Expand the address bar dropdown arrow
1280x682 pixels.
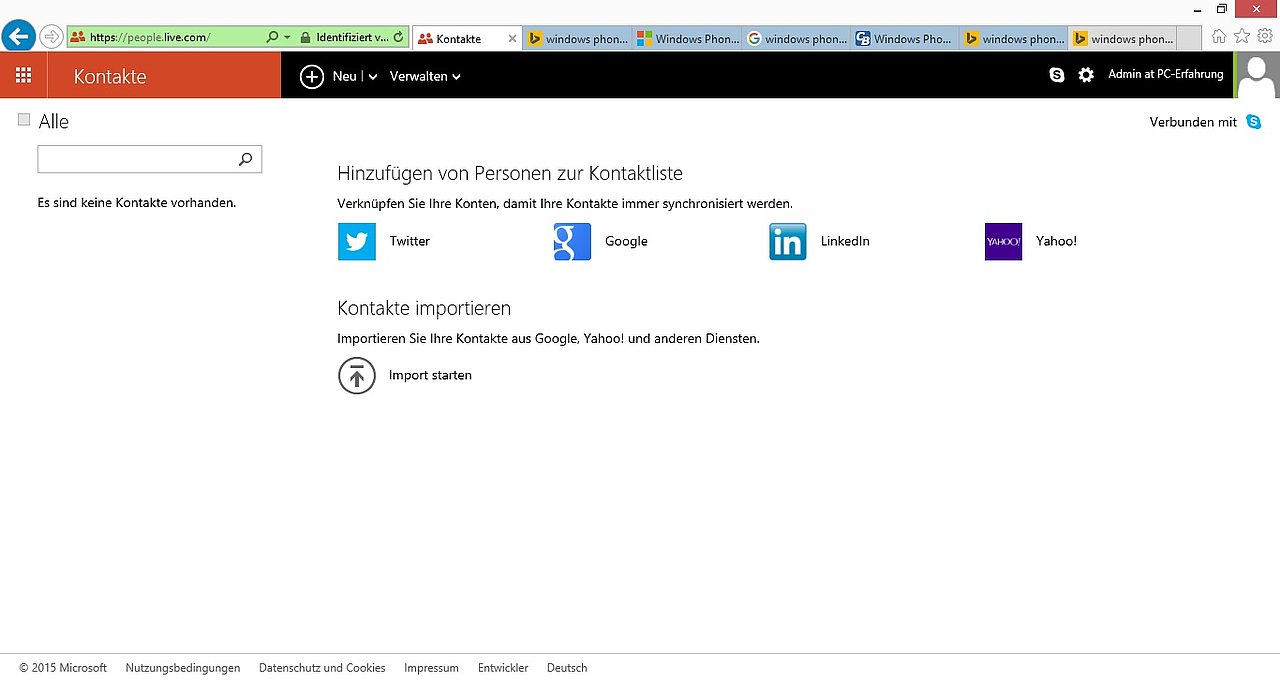(x=288, y=37)
